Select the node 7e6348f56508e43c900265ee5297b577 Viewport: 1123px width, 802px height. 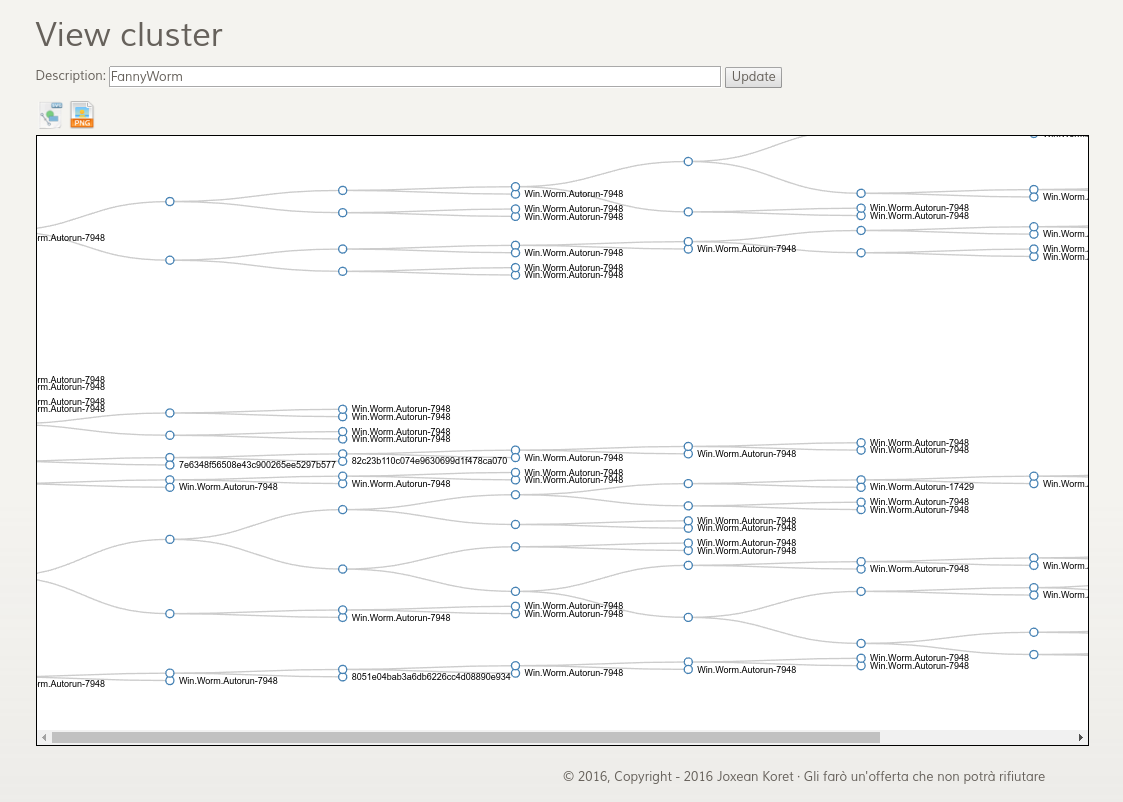[x=169, y=461]
